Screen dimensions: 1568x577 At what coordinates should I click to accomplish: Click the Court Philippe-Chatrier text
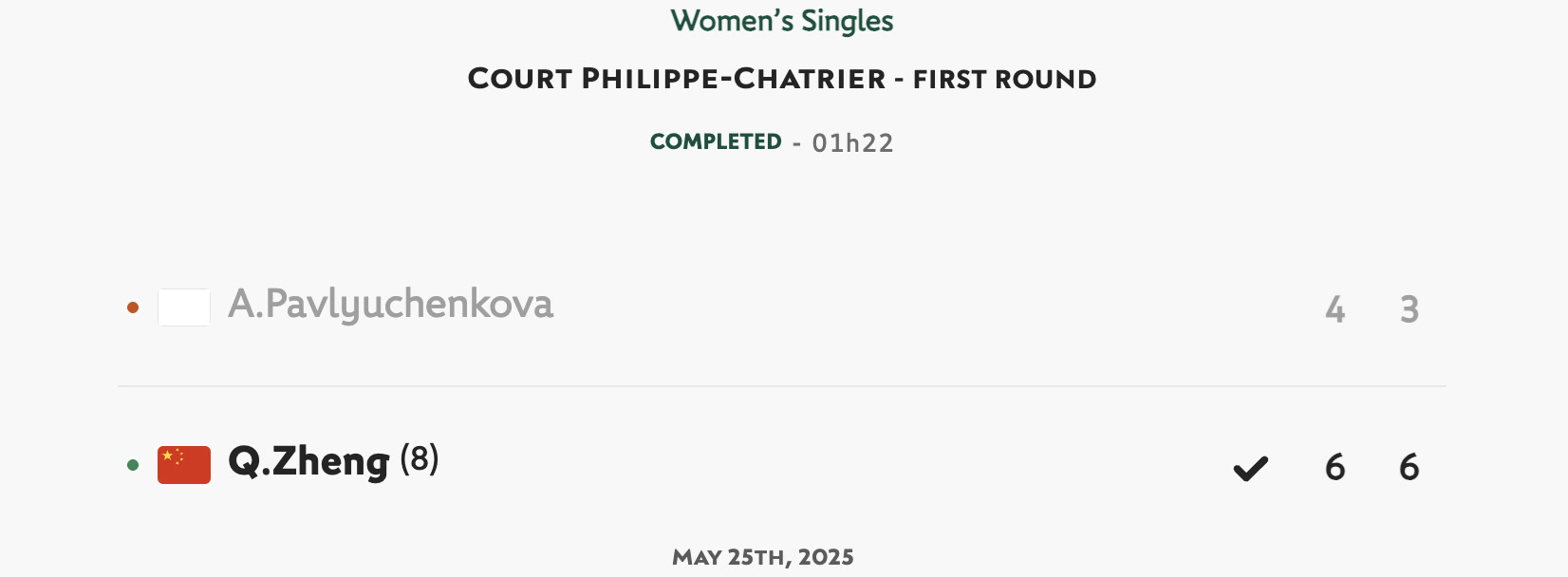tap(677, 79)
